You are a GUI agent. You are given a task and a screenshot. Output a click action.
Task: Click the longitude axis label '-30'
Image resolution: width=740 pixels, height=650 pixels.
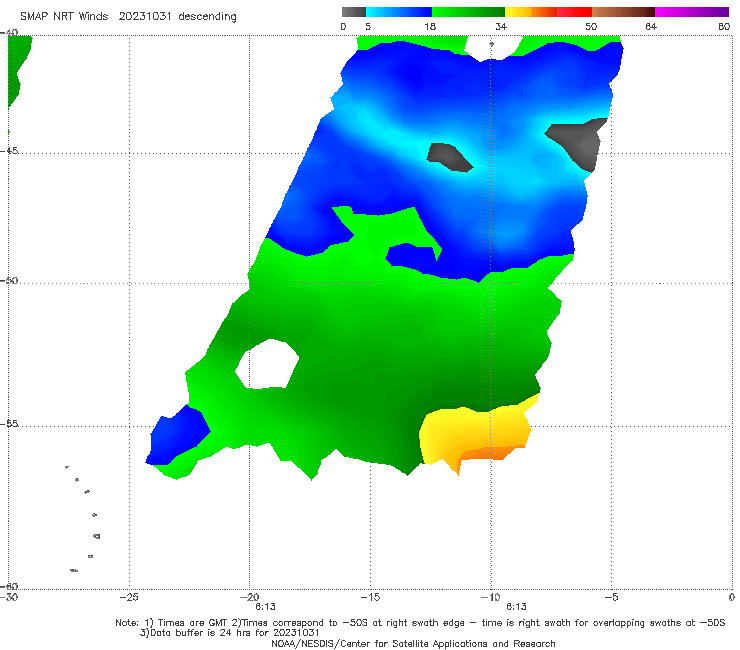[9, 597]
